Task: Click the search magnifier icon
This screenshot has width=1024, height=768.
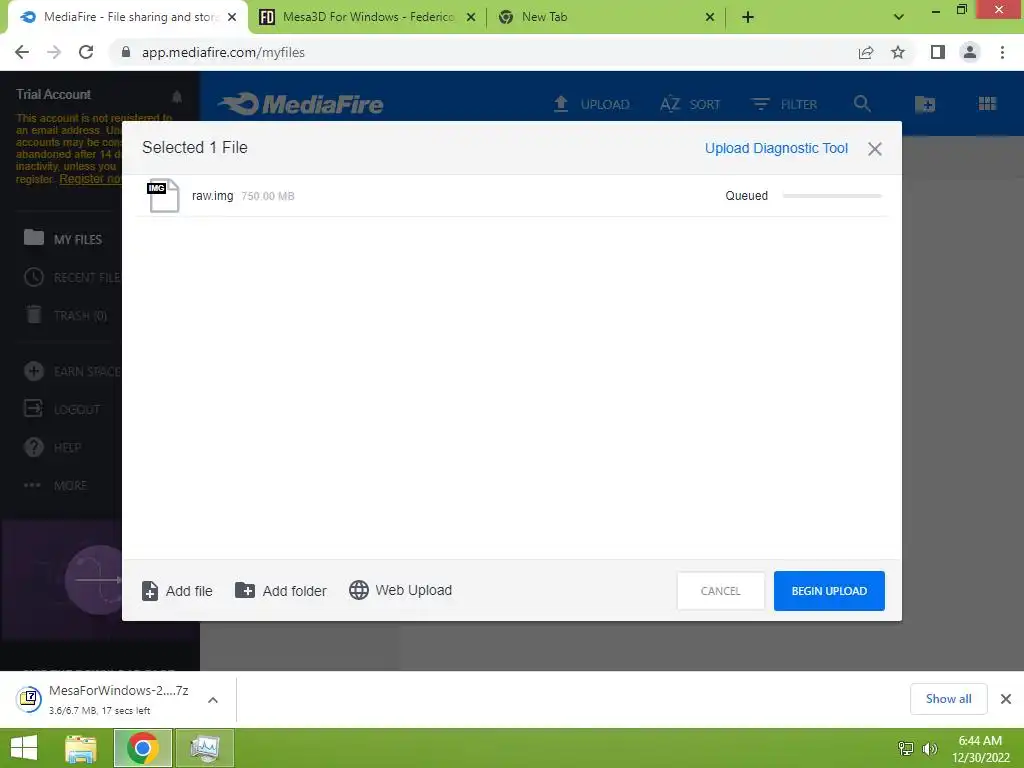Action: pyautogui.click(x=862, y=104)
